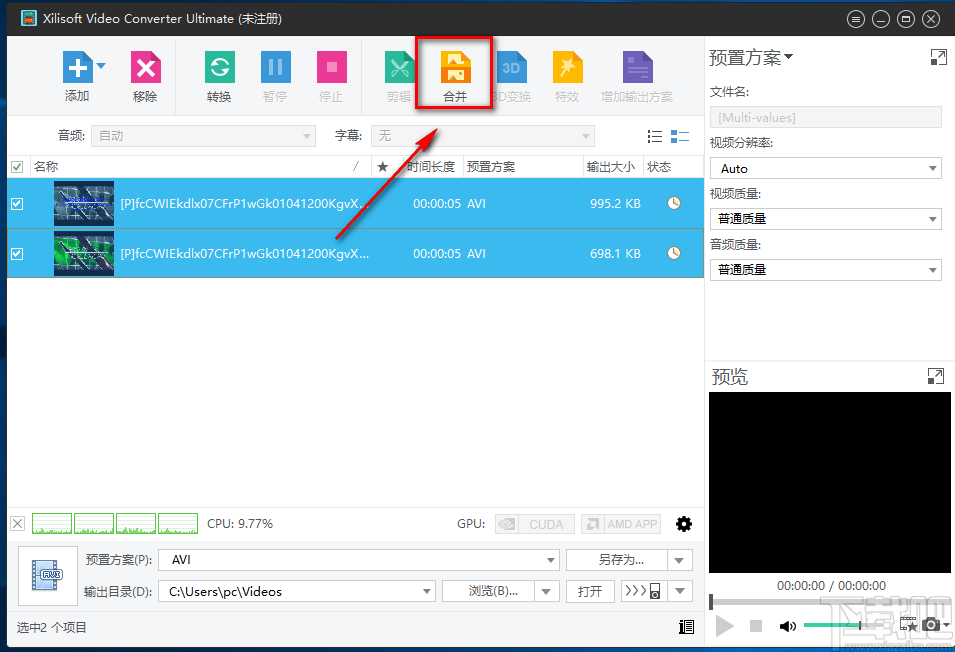This screenshot has height=652, width=955.
Task: Click the 995.2 KB output size cell
Action: click(x=615, y=204)
